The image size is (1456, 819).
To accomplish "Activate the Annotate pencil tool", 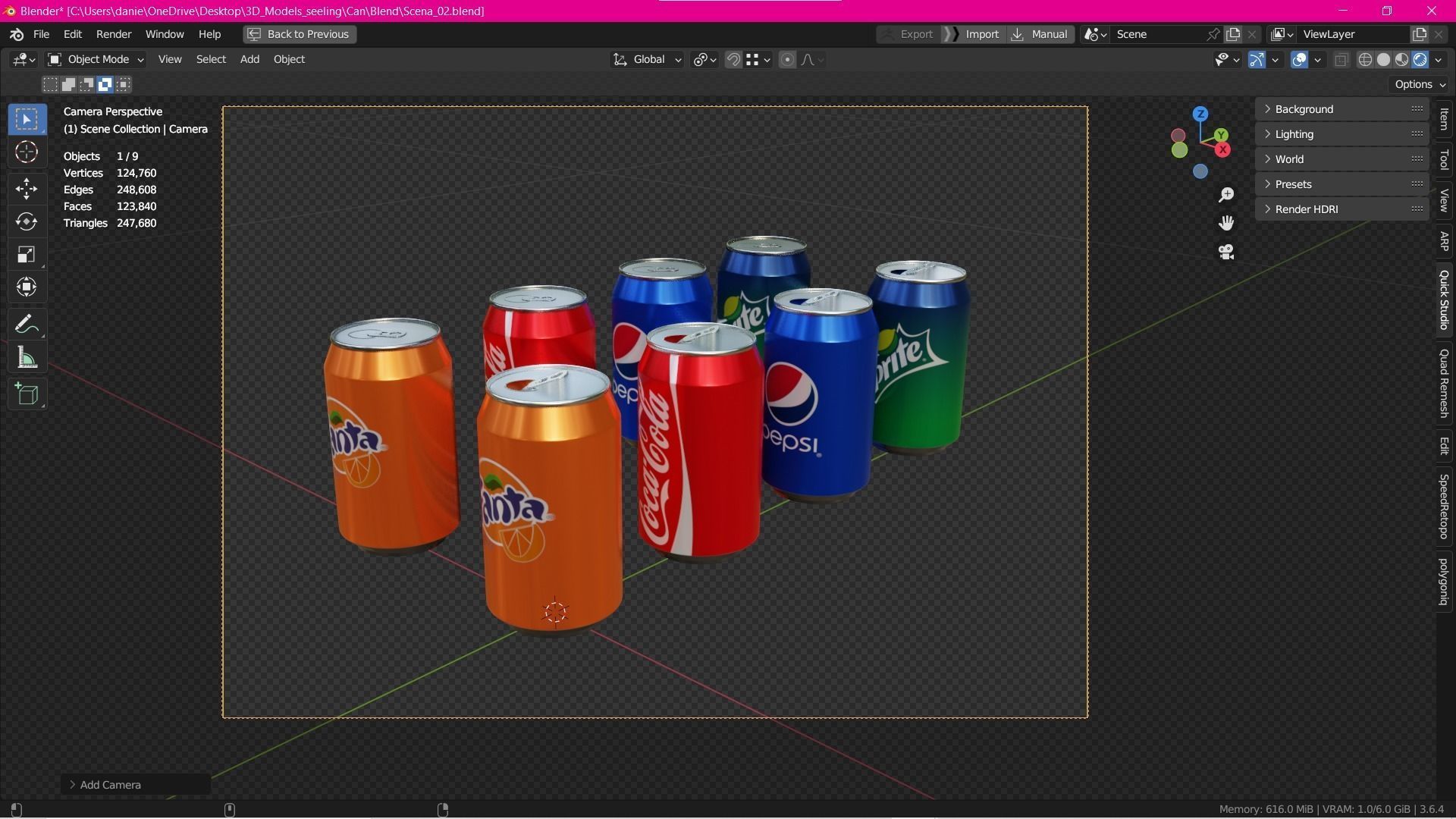I will [27, 325].
